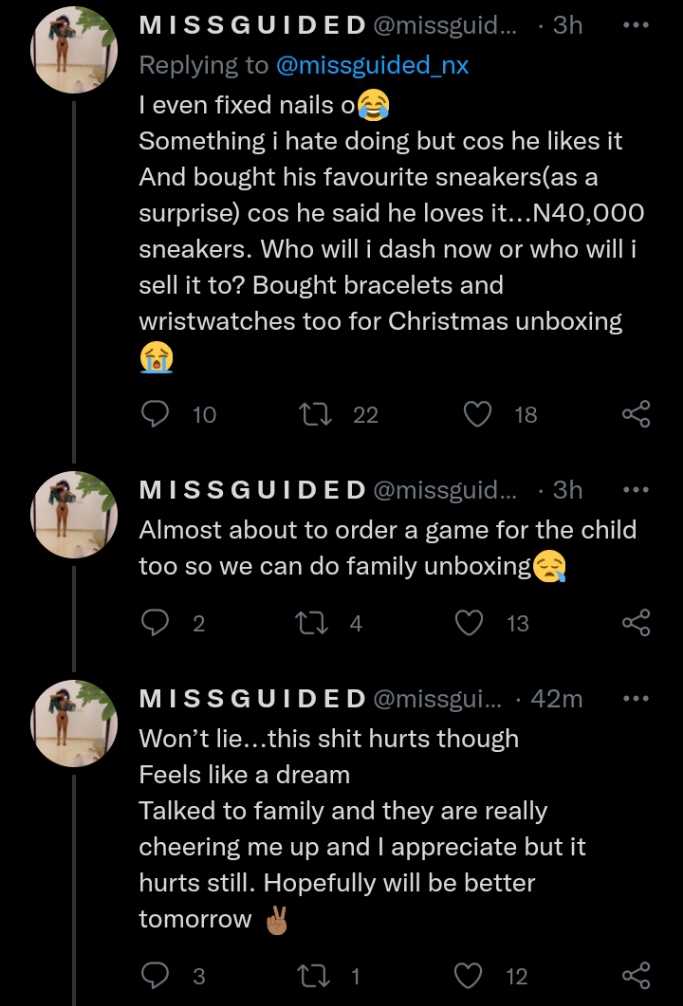Open more options on the first tweet

point(636,24)
